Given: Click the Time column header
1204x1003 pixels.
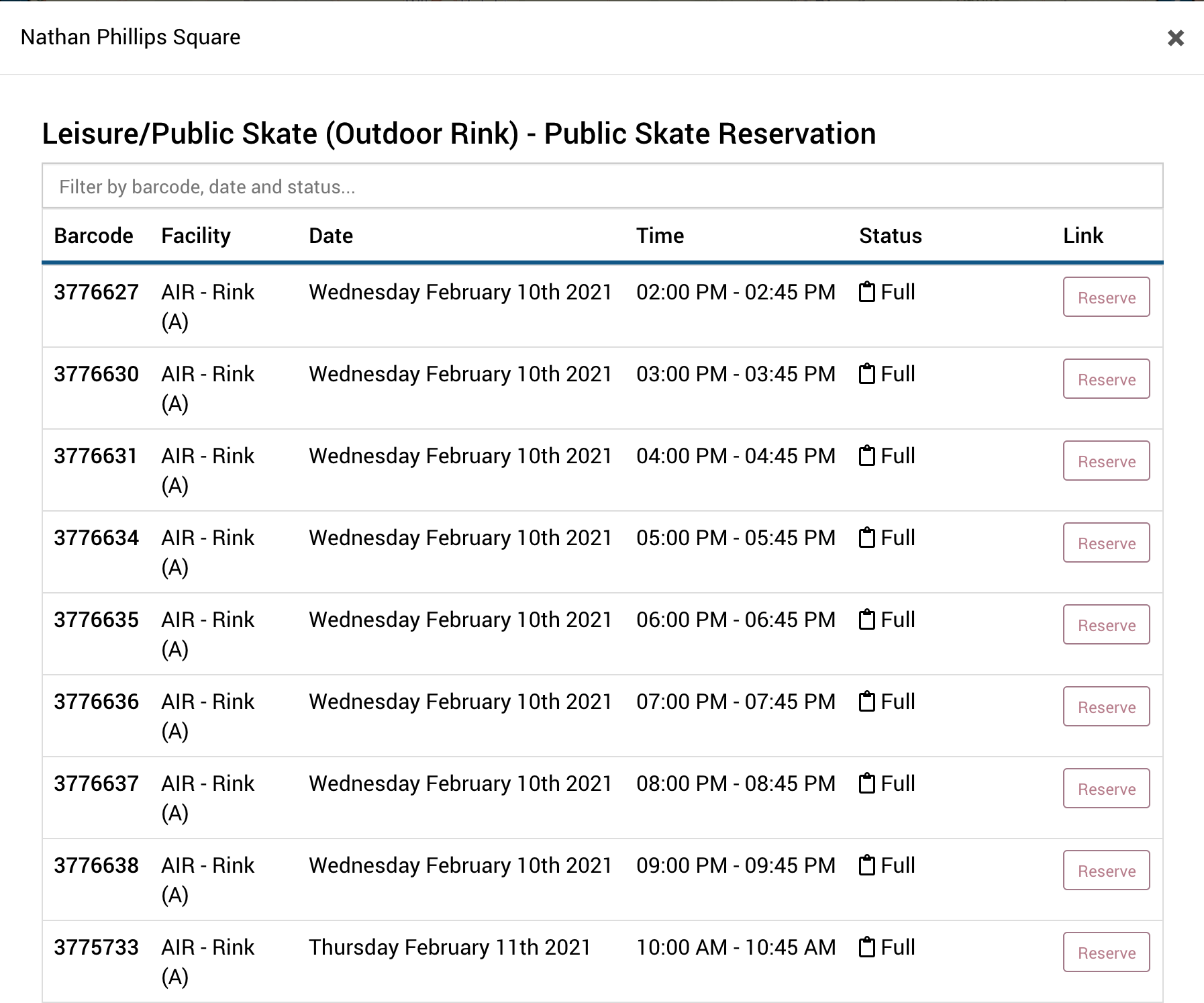Looking at the screenshot, I should [660, 236].
